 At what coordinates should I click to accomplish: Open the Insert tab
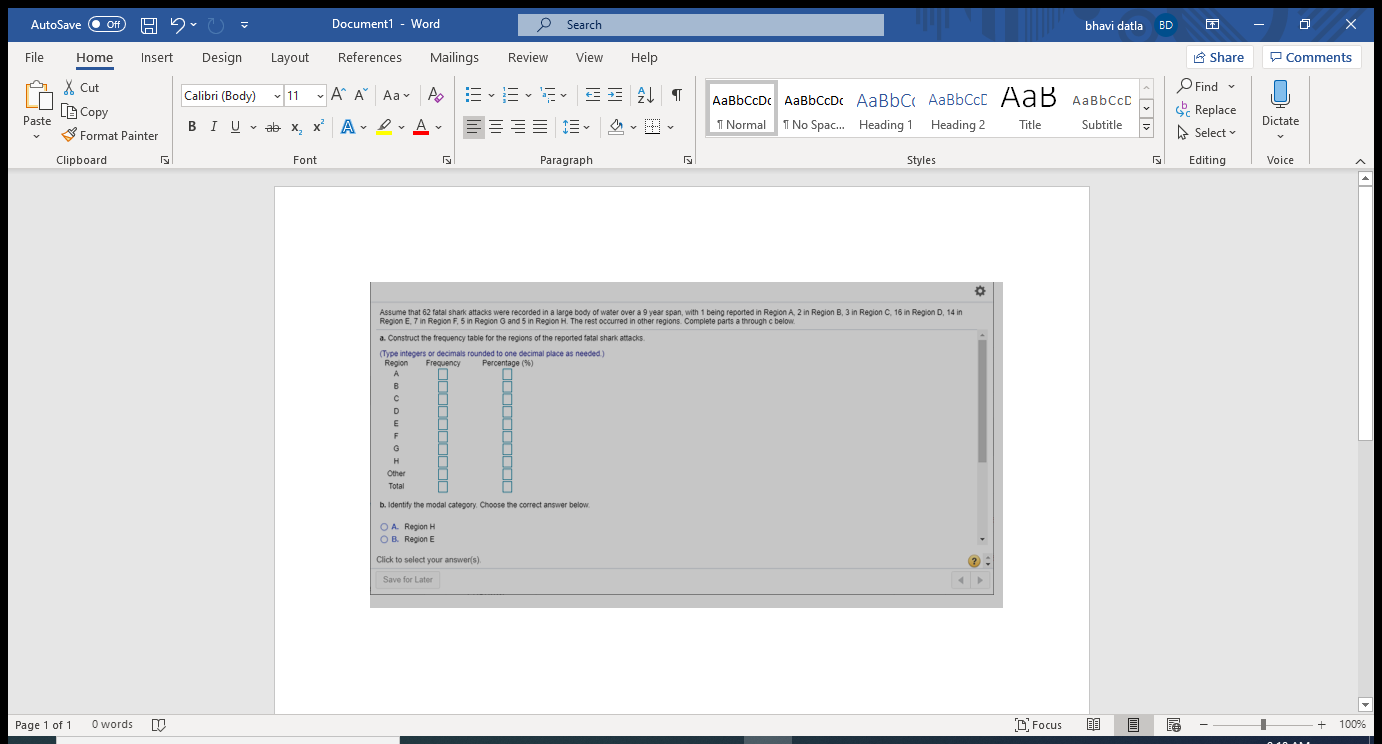157,58
